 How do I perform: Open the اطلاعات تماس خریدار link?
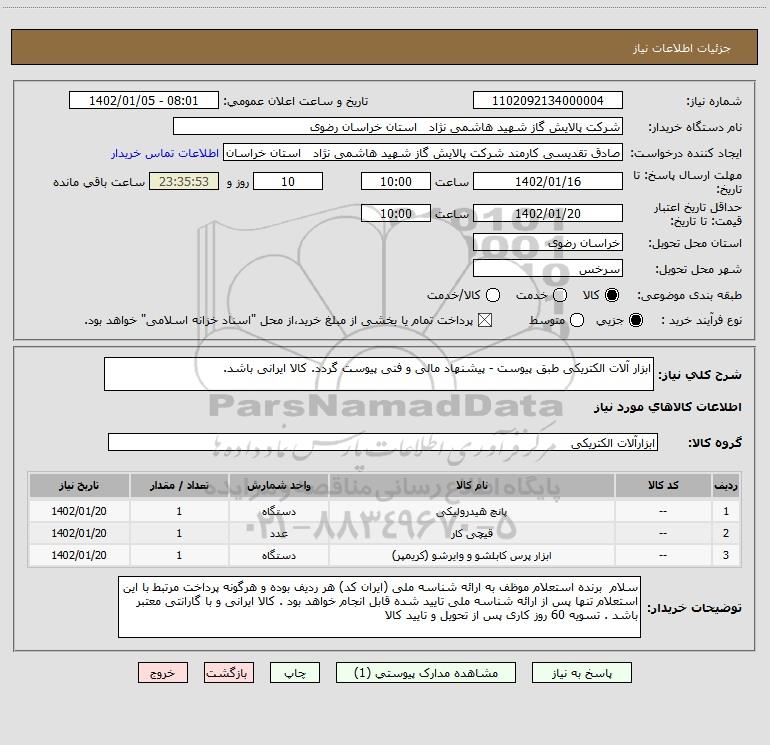(165, 153)
